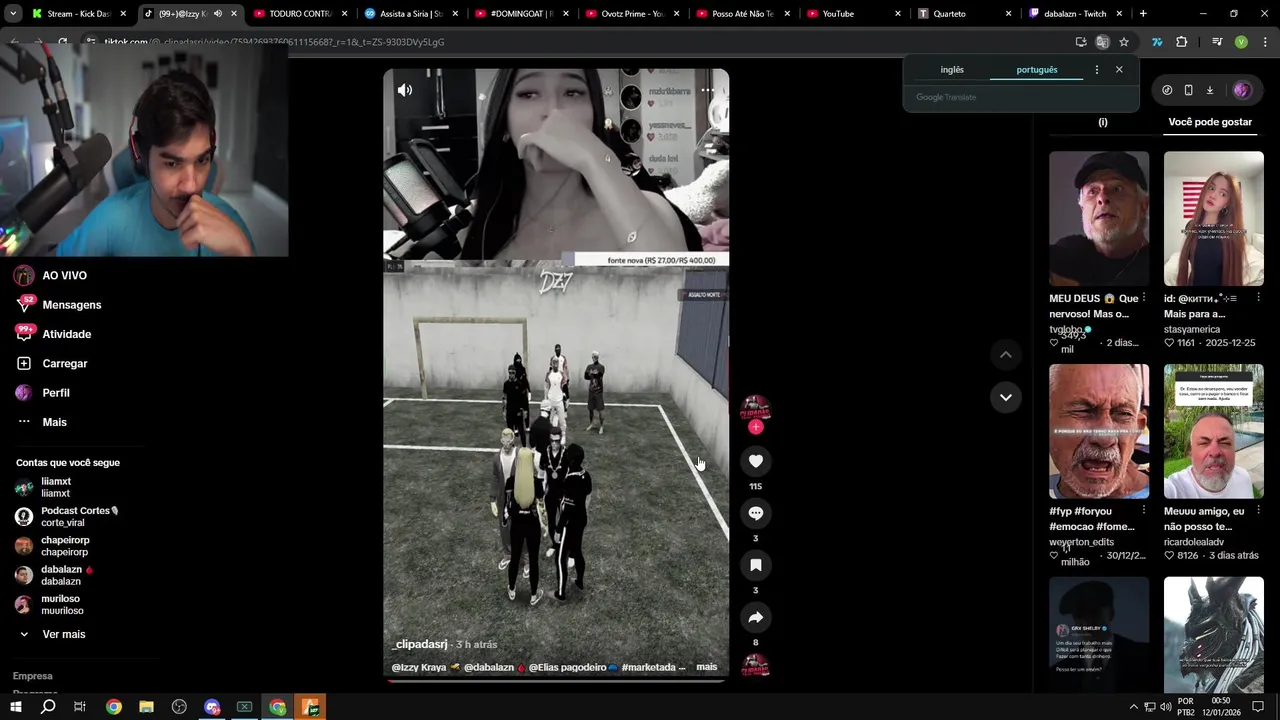Screen dimensions: 1280x720
Task: Open the Chrome extensions puzzle icon
Action: tap(1182, 42)
